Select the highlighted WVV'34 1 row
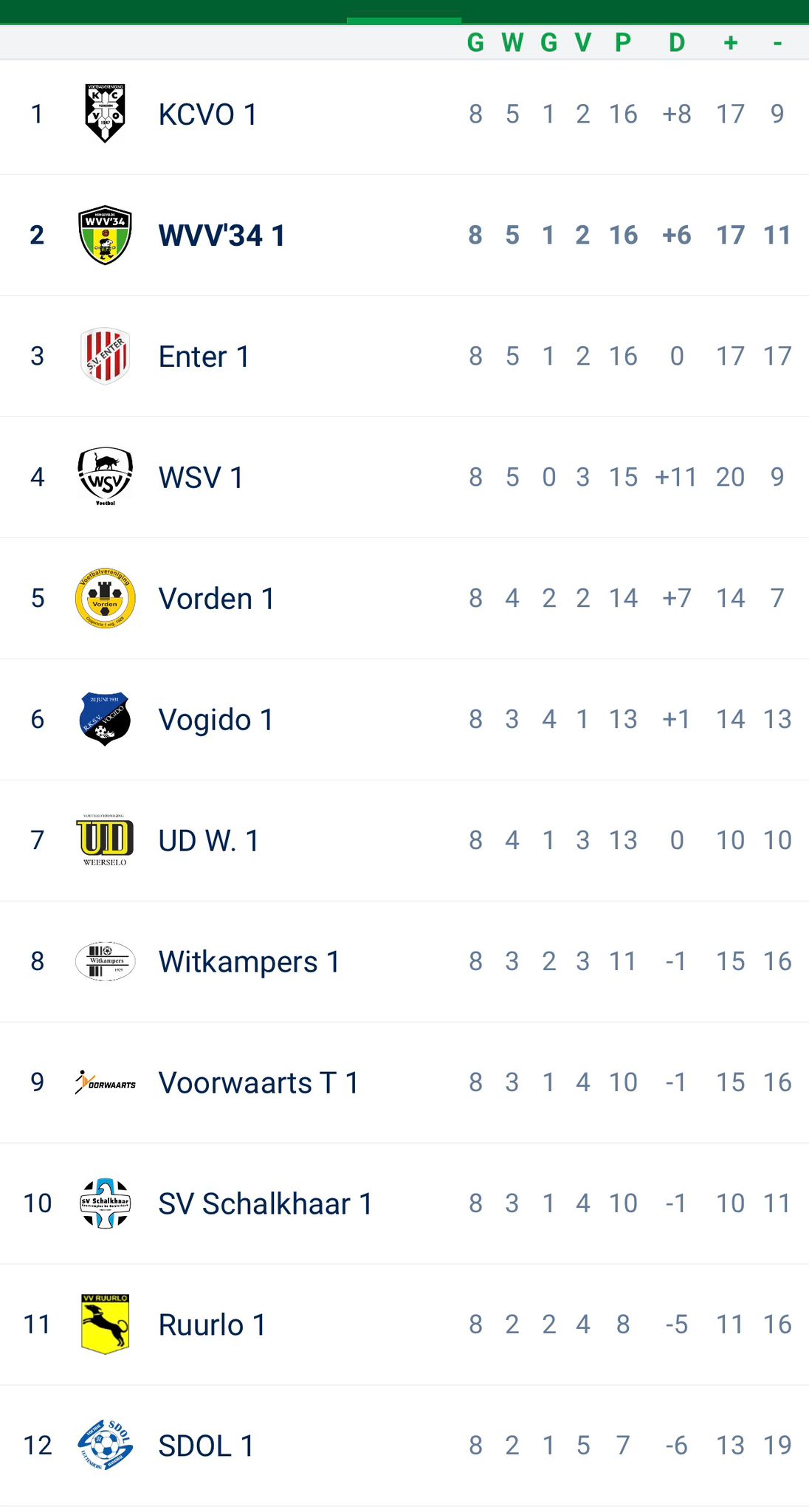 (404, 236)
